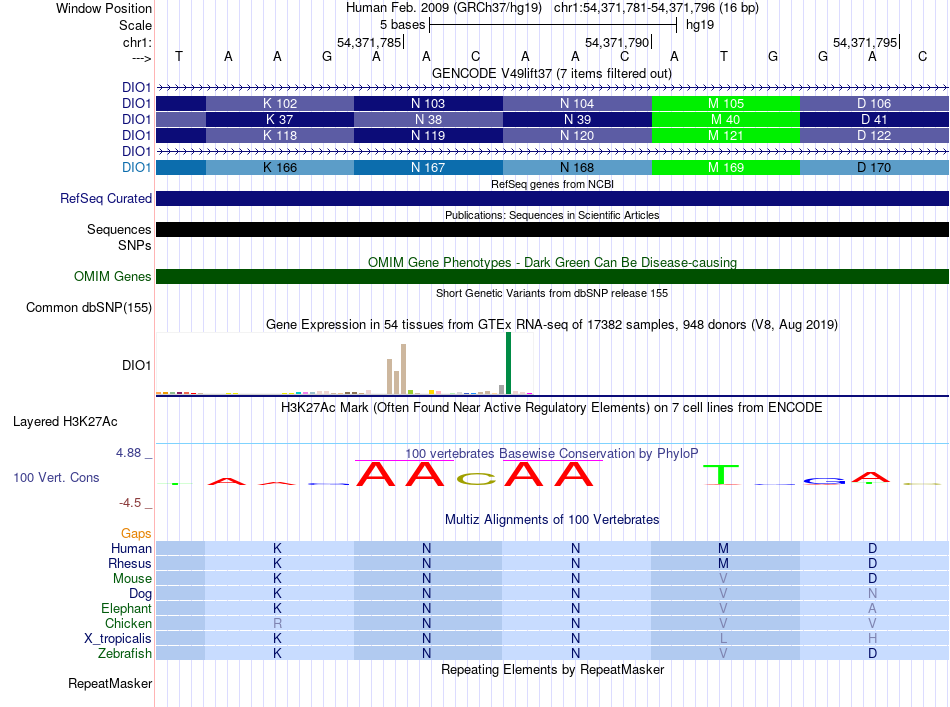Image resolution: width=950 pixels, height=707 pixels.
Task: Click the N 167 codon block
Action: [428, 167]
